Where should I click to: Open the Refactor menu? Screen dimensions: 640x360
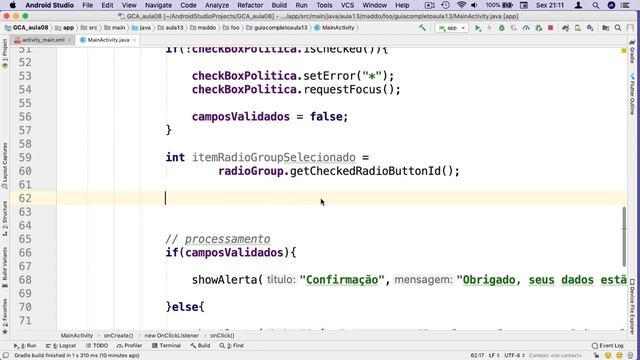pyautogui.click(x=250, y=5)
